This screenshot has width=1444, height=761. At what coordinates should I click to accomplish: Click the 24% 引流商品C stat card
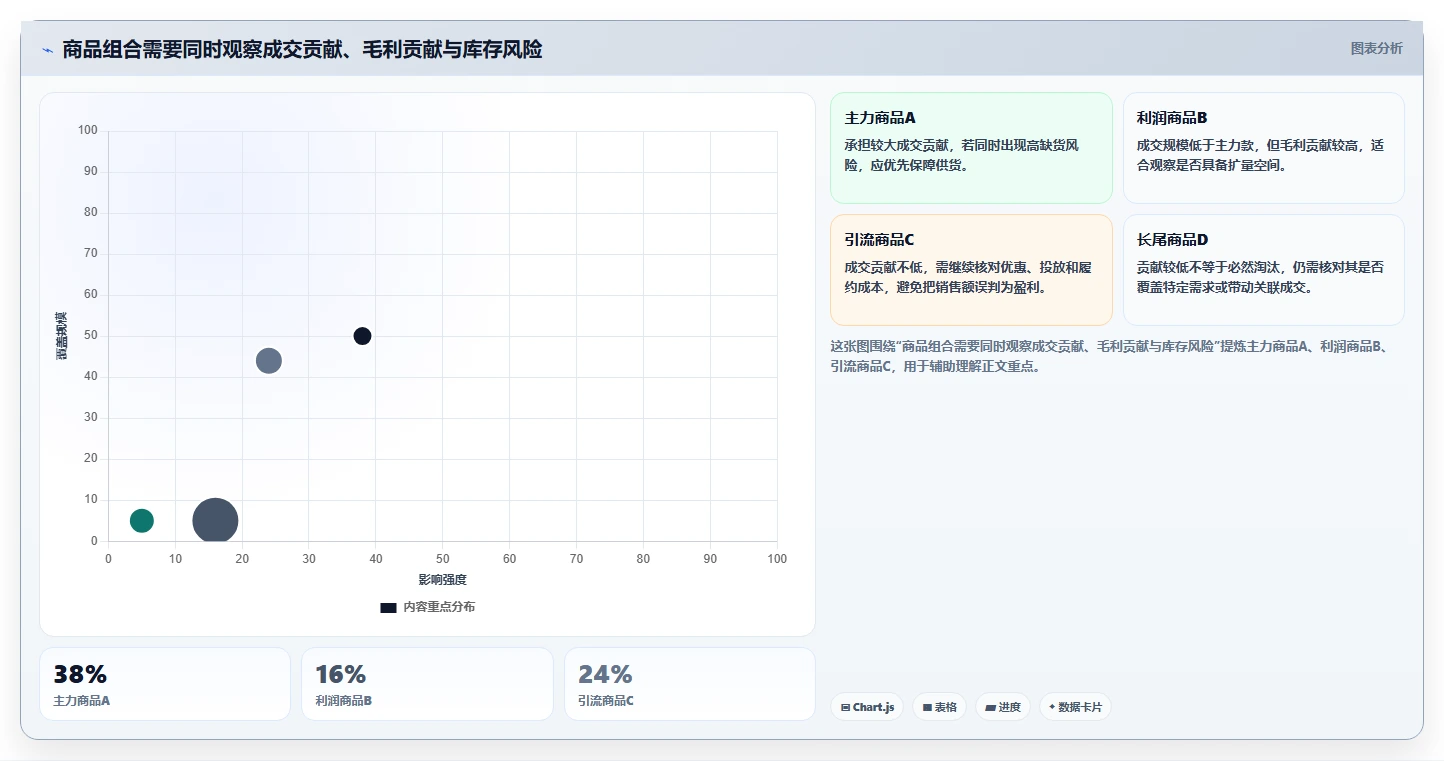[690, 684]
